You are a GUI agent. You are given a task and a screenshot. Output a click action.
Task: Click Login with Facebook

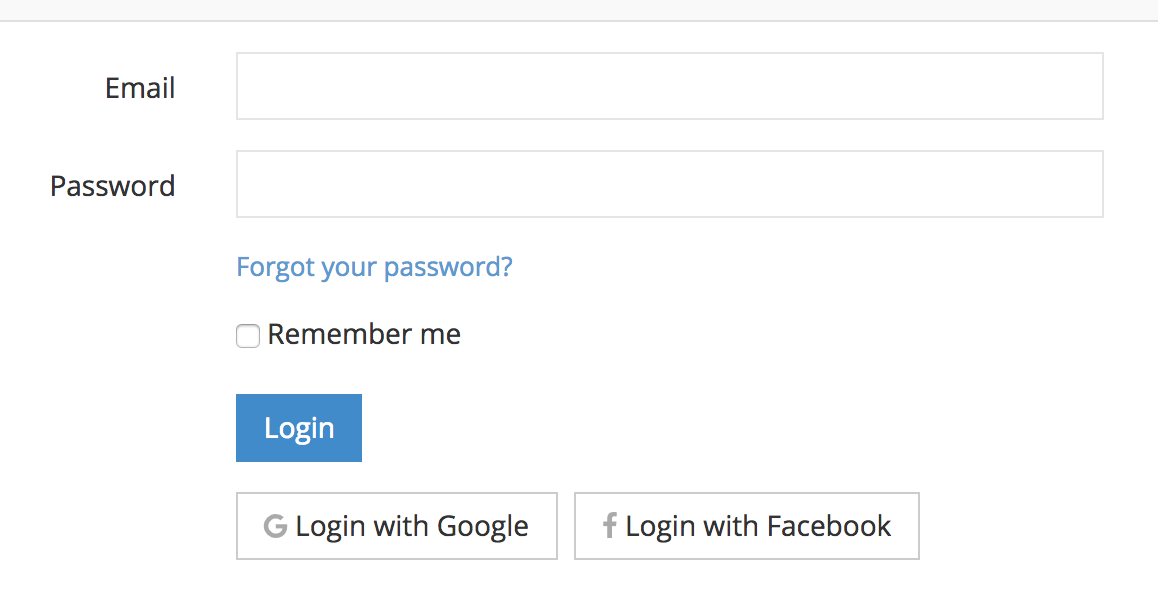point(746,525)
